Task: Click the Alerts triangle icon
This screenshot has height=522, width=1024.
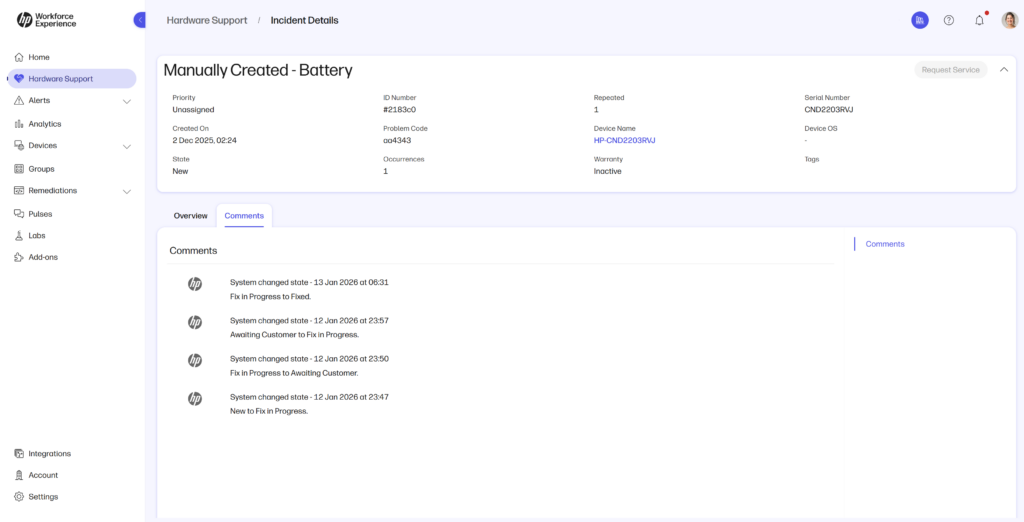Action: point(19,101)
